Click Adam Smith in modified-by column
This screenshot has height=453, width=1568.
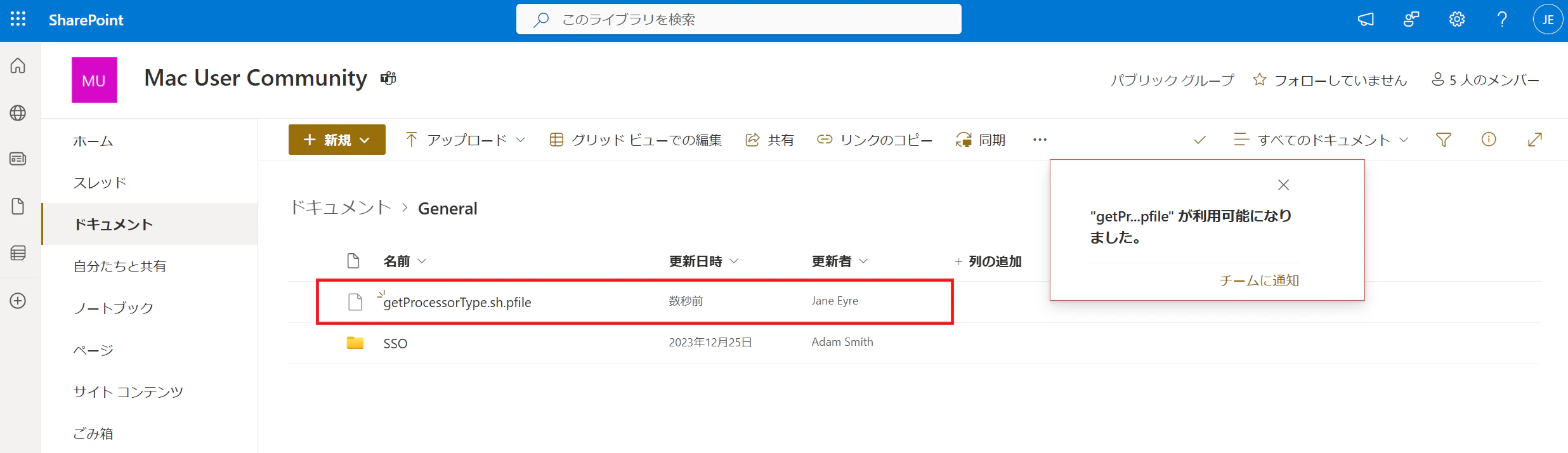point(842,342)
